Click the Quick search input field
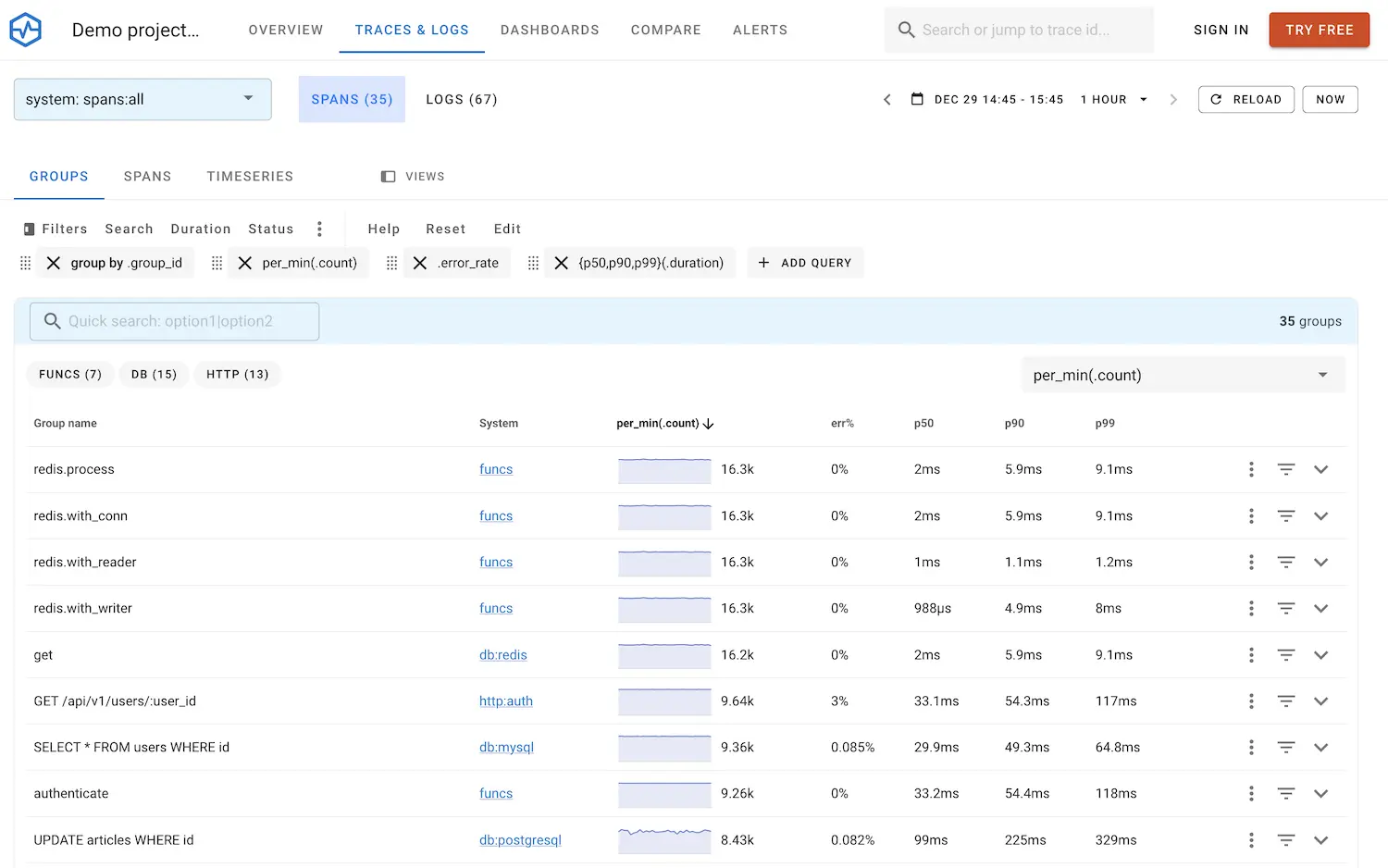Viewport: 1388px width, 868px height. click(x=174, y=321)
